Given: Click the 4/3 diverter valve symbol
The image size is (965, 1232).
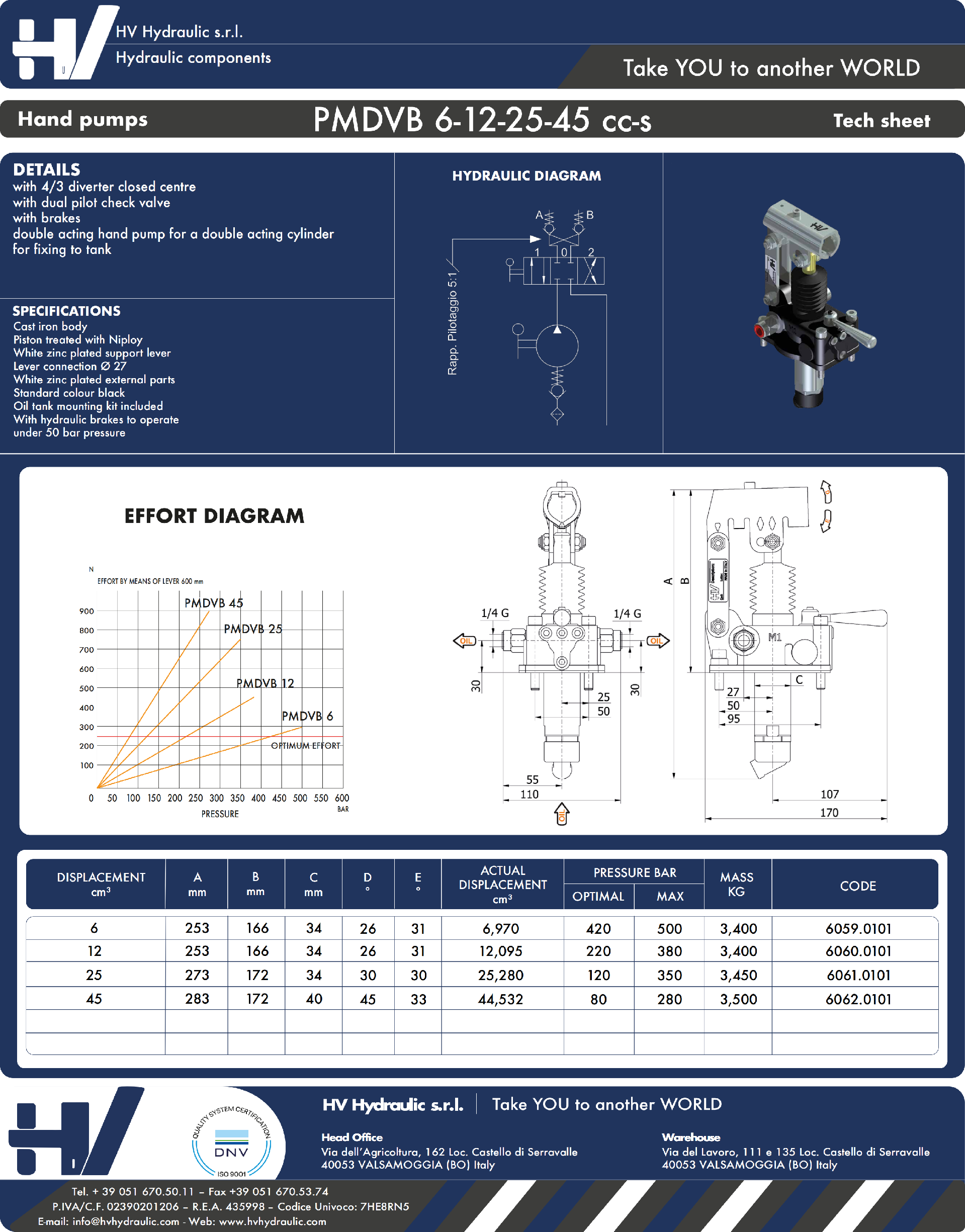Looking at the screenshot, I should (x=564, y=271).
